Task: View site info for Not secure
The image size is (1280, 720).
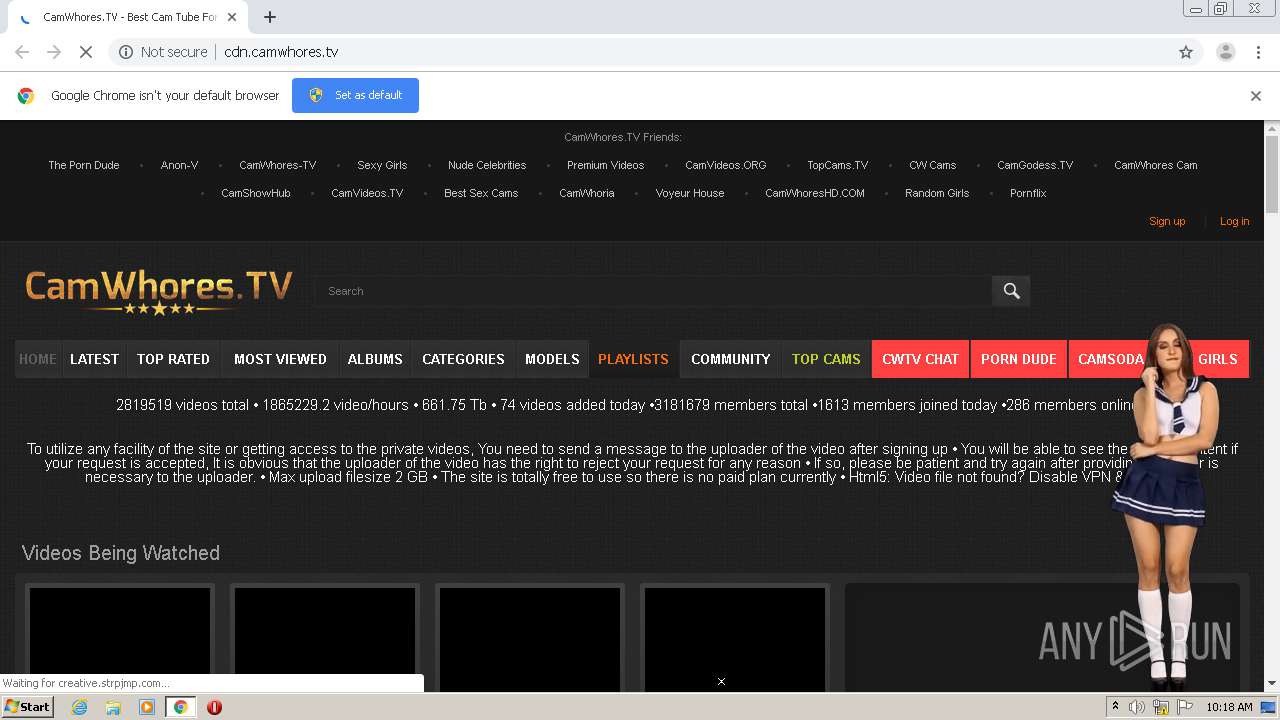Action: pos(163,52)
